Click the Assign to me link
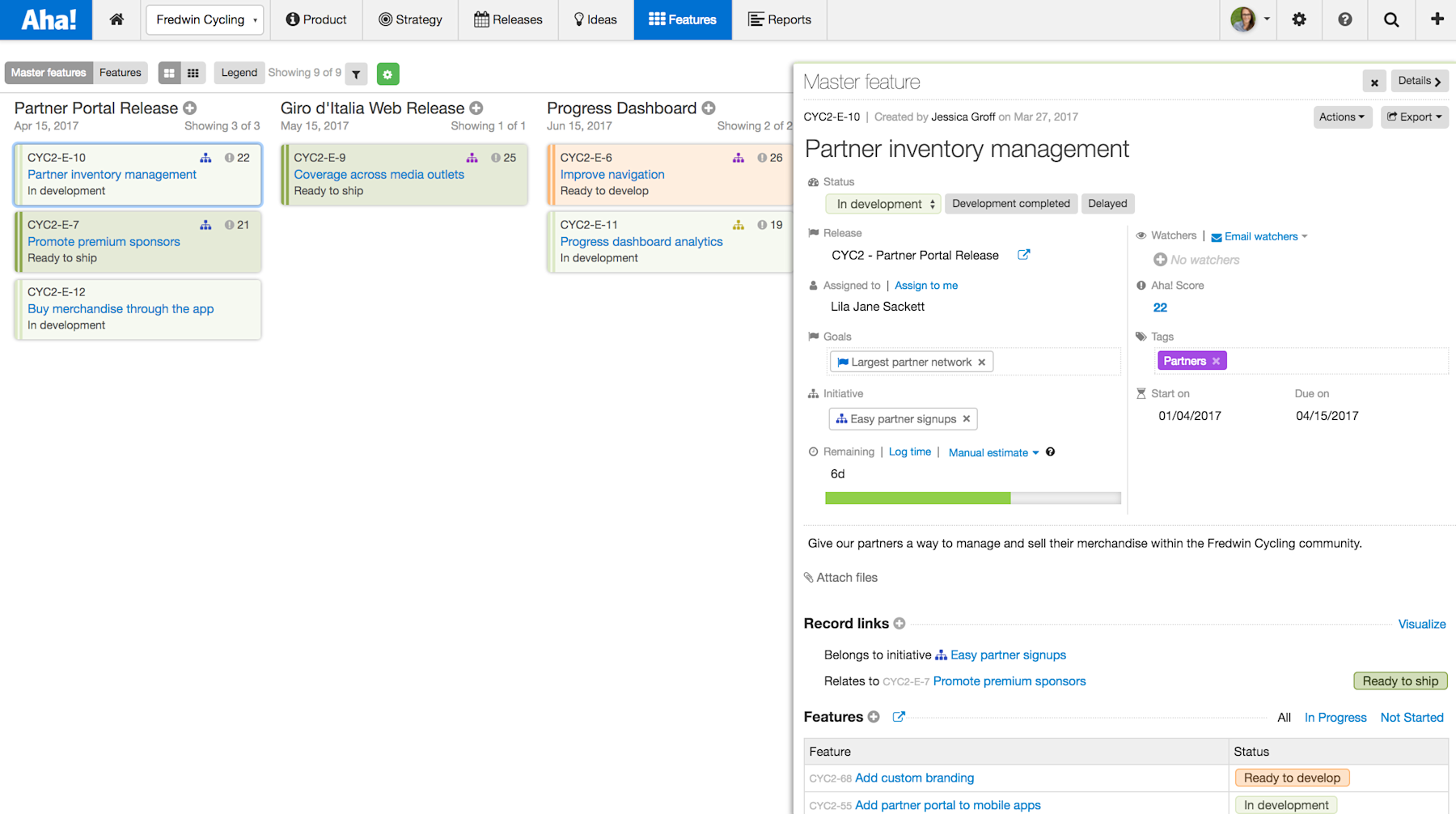Viewport: 1456px width, 814px height. point(925,285)
